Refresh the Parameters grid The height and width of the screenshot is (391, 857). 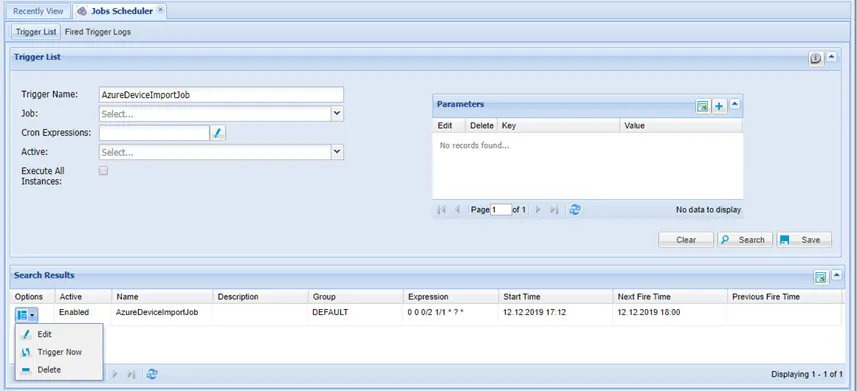[574, 209]
